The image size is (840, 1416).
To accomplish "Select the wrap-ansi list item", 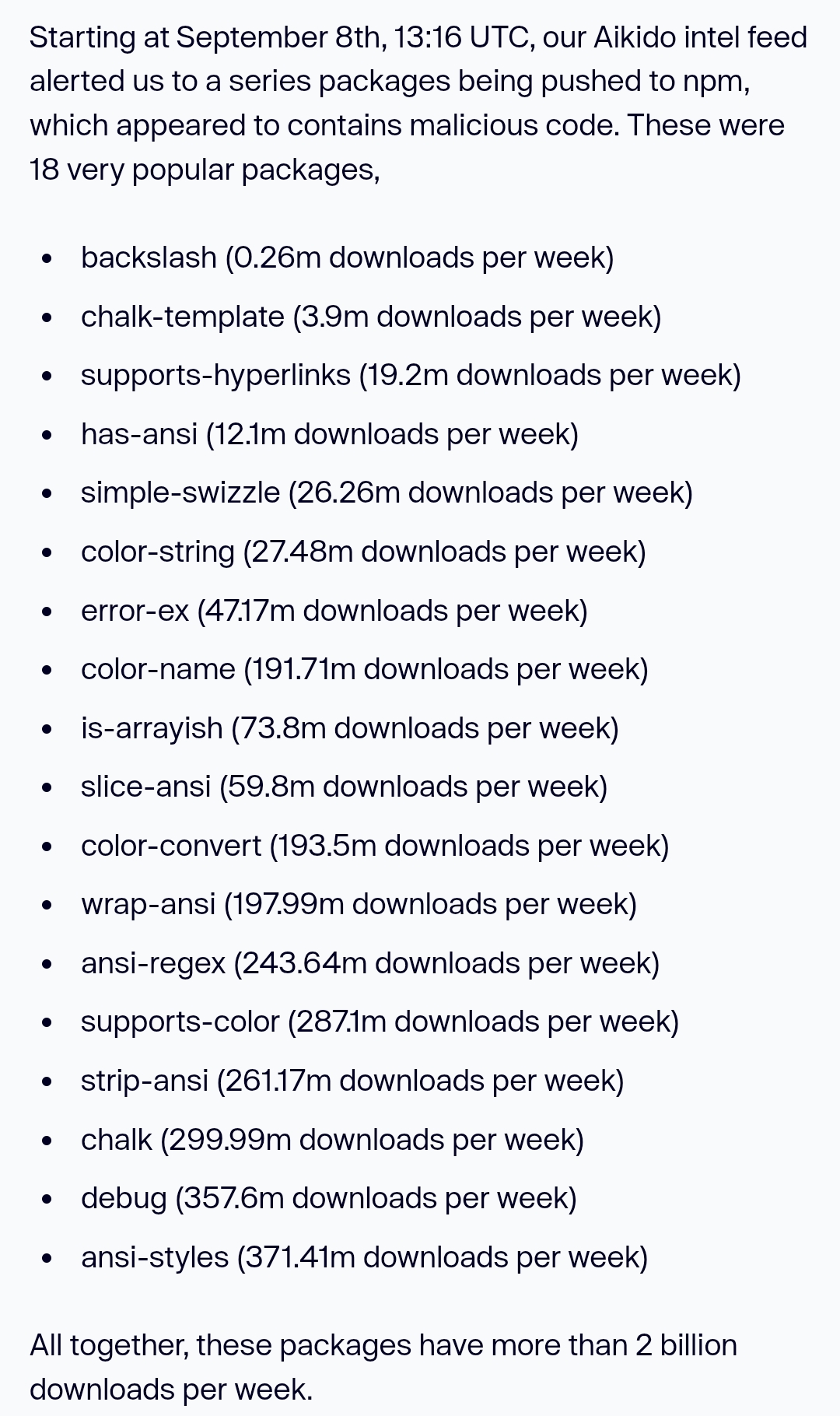I will coord(359,904).
